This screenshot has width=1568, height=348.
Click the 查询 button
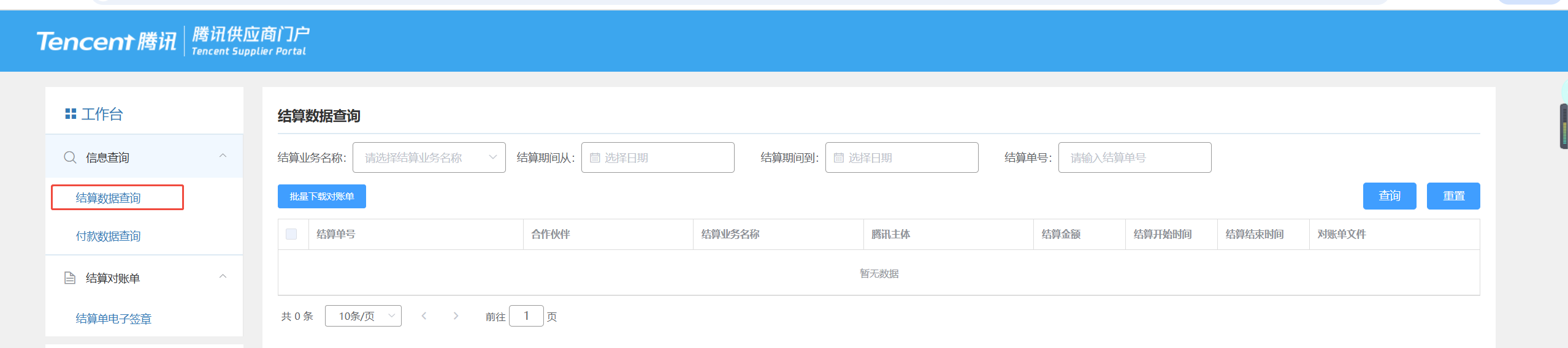point(1390,196)
